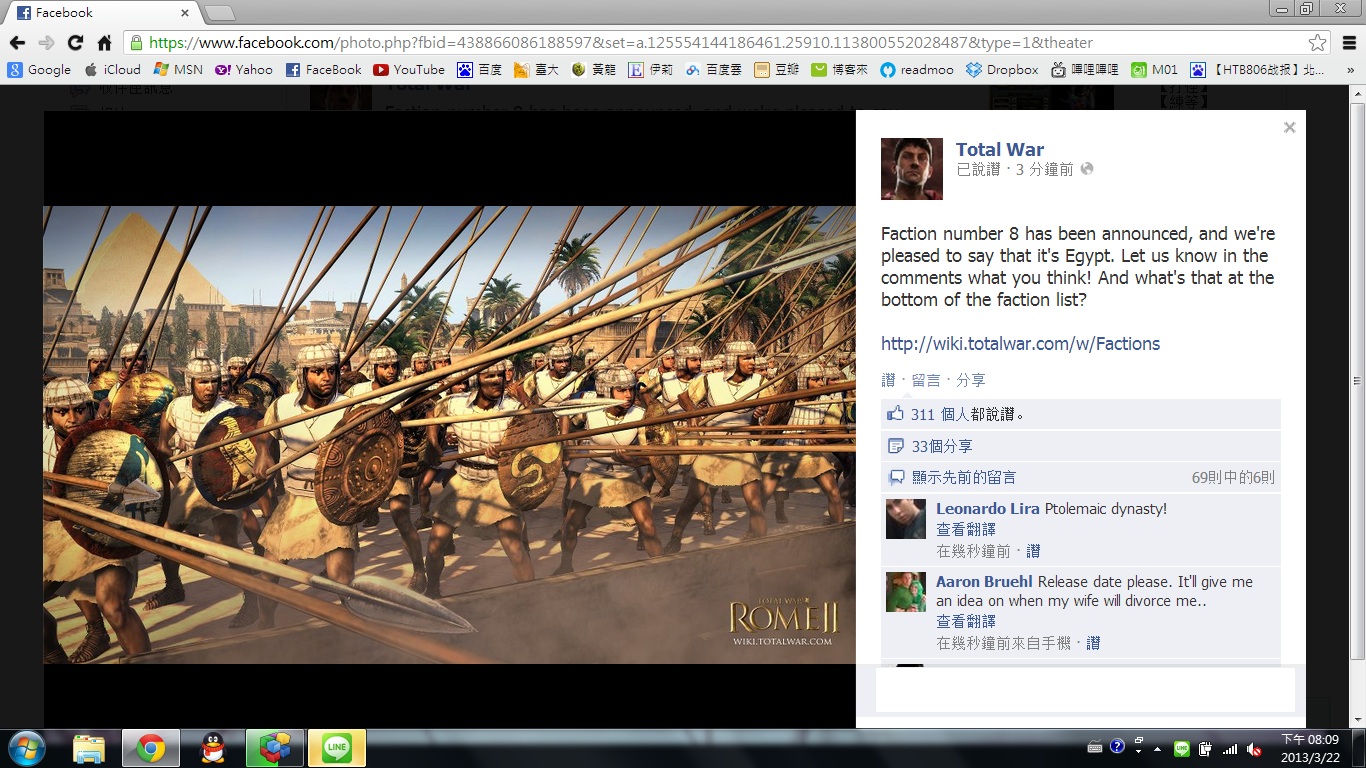Viewport: 1366px width, 768px height.
Task: Like Aaron Bruehl's comment
Action: [1093, 643]
